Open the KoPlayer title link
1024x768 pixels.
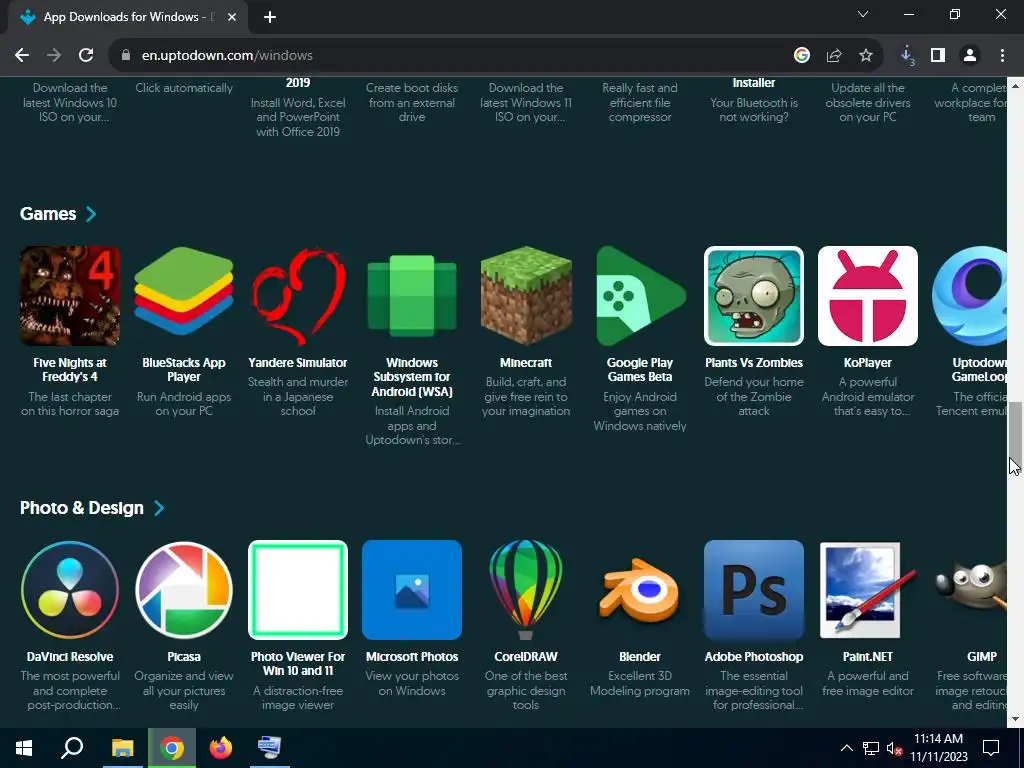point(868,362)
